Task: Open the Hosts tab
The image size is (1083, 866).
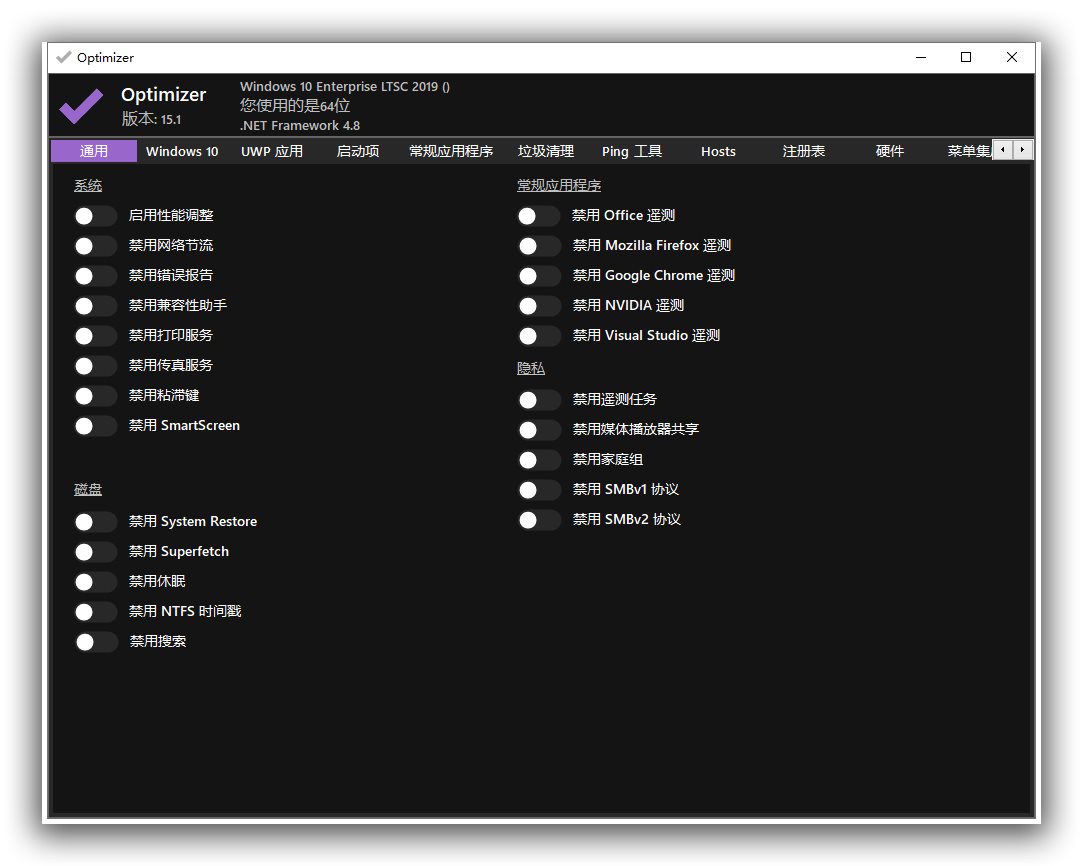Action: tap(718, 151)
